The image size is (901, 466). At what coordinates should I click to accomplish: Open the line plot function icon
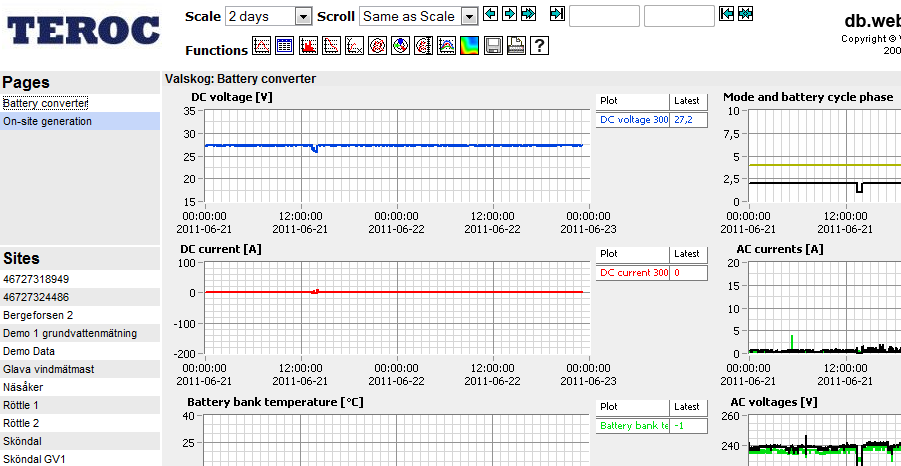(262, 45)
